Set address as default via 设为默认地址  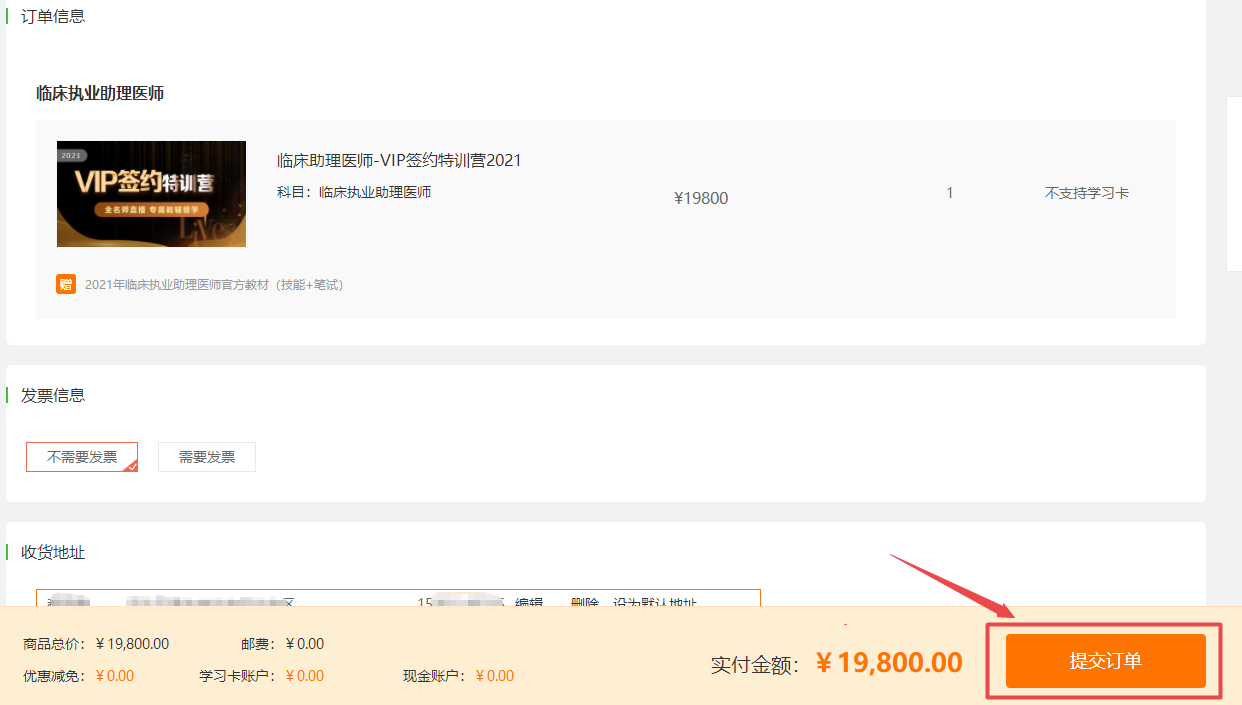tap(655, 603)
